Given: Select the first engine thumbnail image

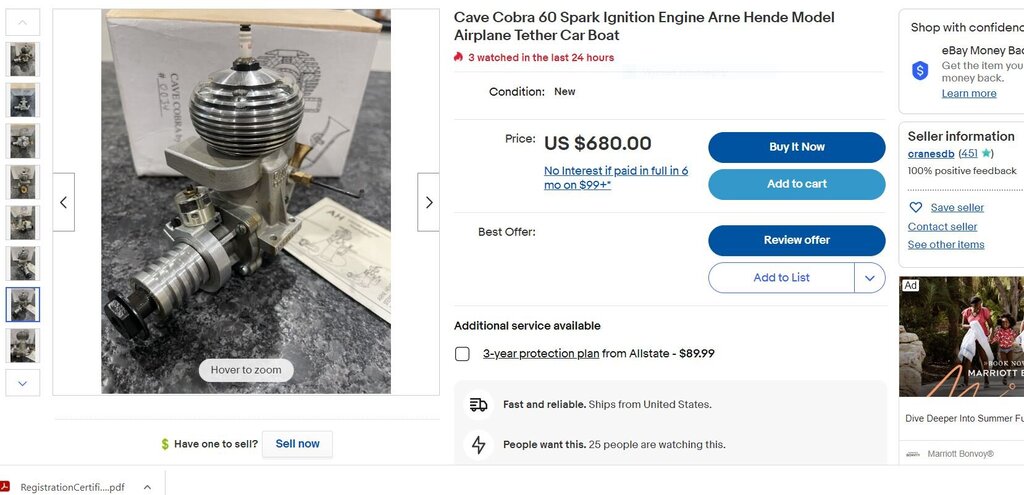Looking at the screenshot, I should (x=23, y=59).
